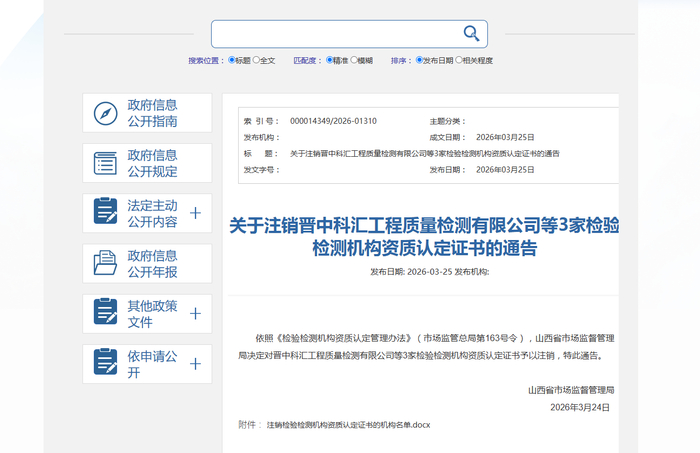Open the 政府信息公开指南 sidebar item
The width and height of the screenshot is (700, 453).
pyautogui.click(x=152, y=113)
